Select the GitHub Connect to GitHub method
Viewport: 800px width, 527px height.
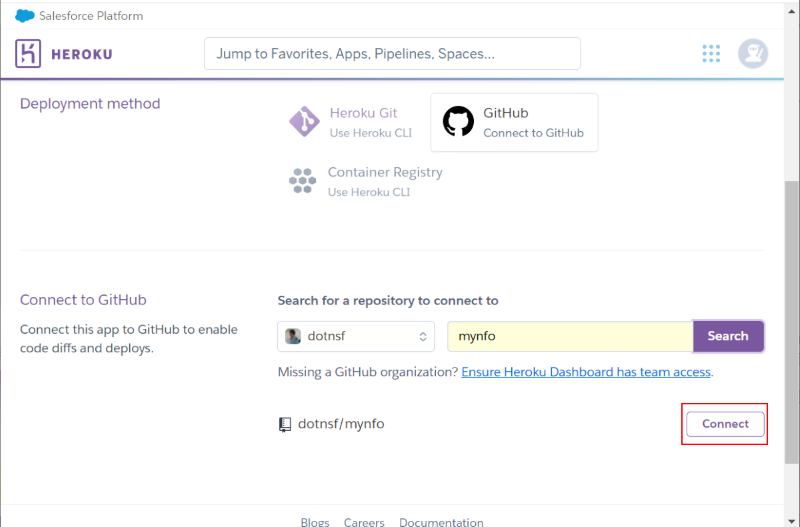click(514, 122)
